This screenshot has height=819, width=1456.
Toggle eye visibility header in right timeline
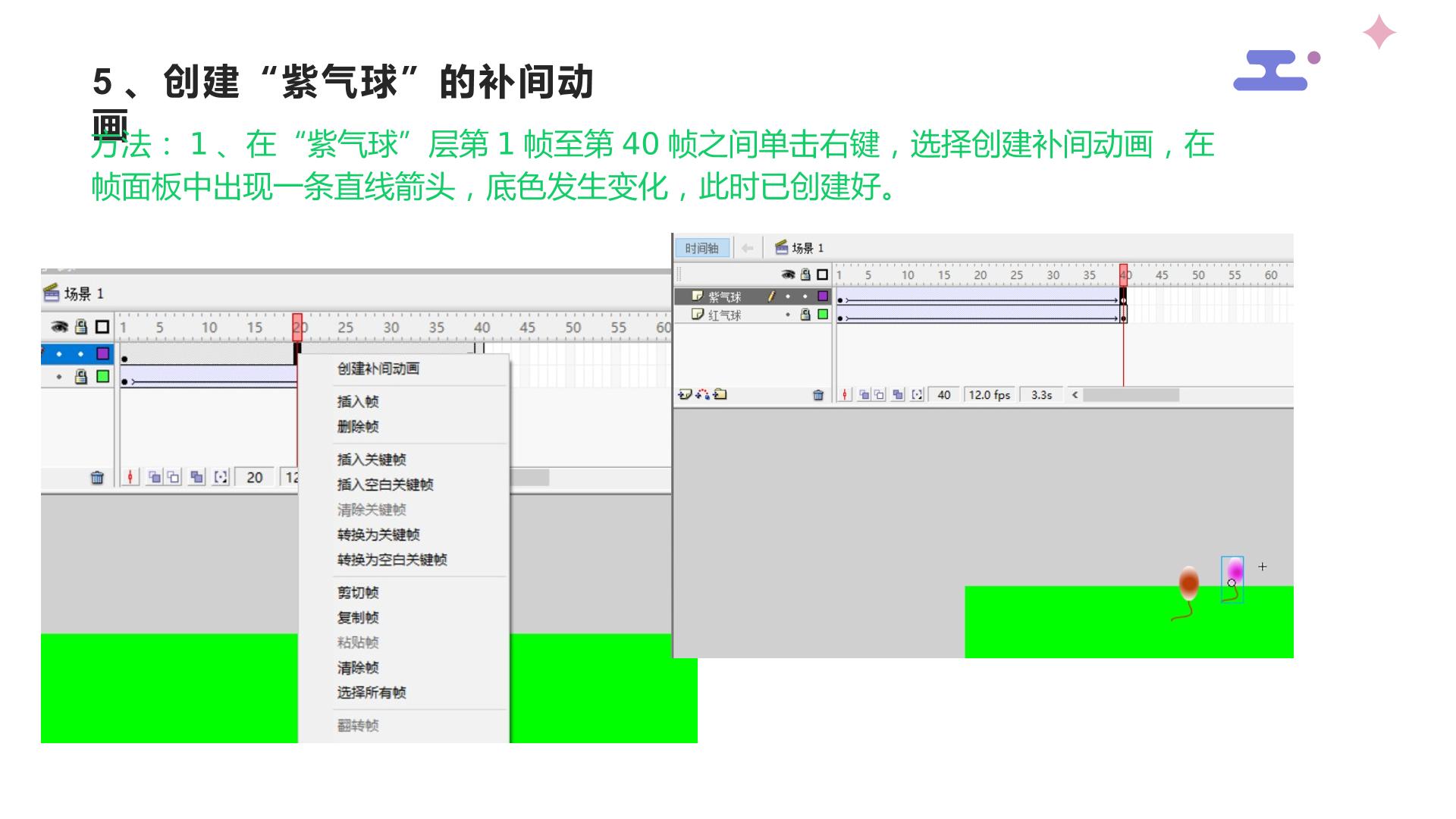click(788, 275)
